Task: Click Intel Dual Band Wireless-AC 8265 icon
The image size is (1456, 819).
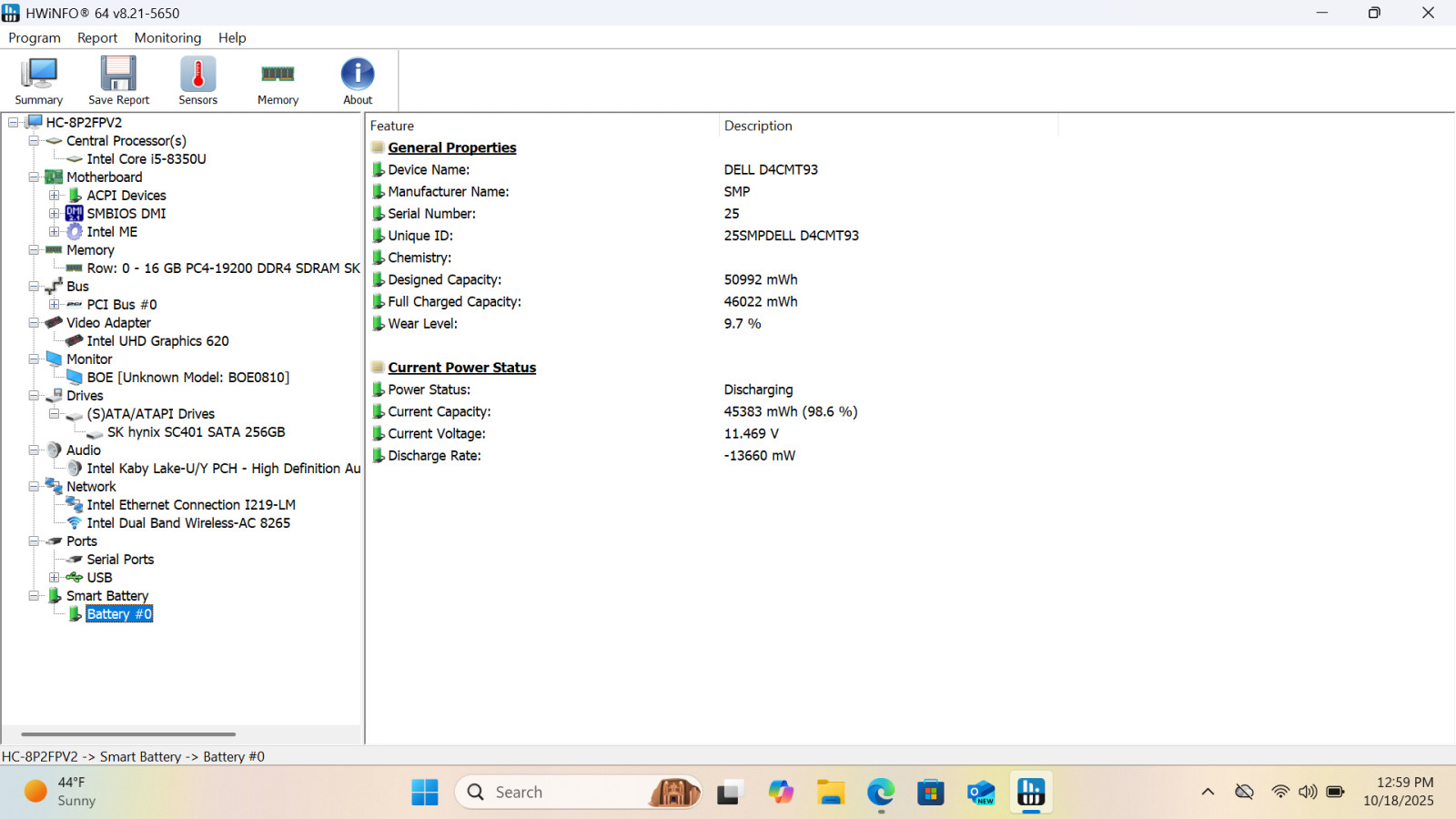Action: (x=75, y=522)
